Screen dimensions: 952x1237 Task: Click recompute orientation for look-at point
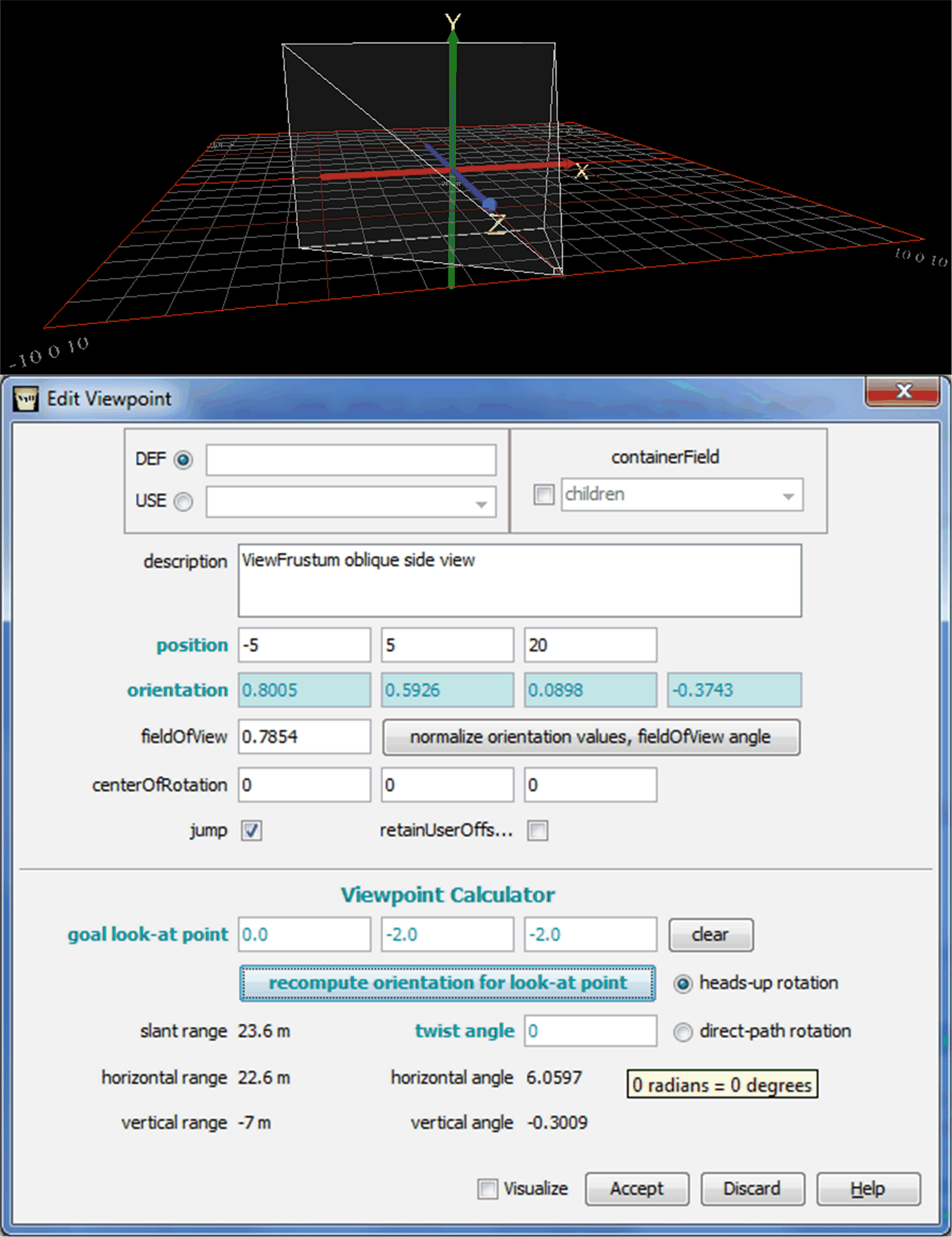coord(448,983)
